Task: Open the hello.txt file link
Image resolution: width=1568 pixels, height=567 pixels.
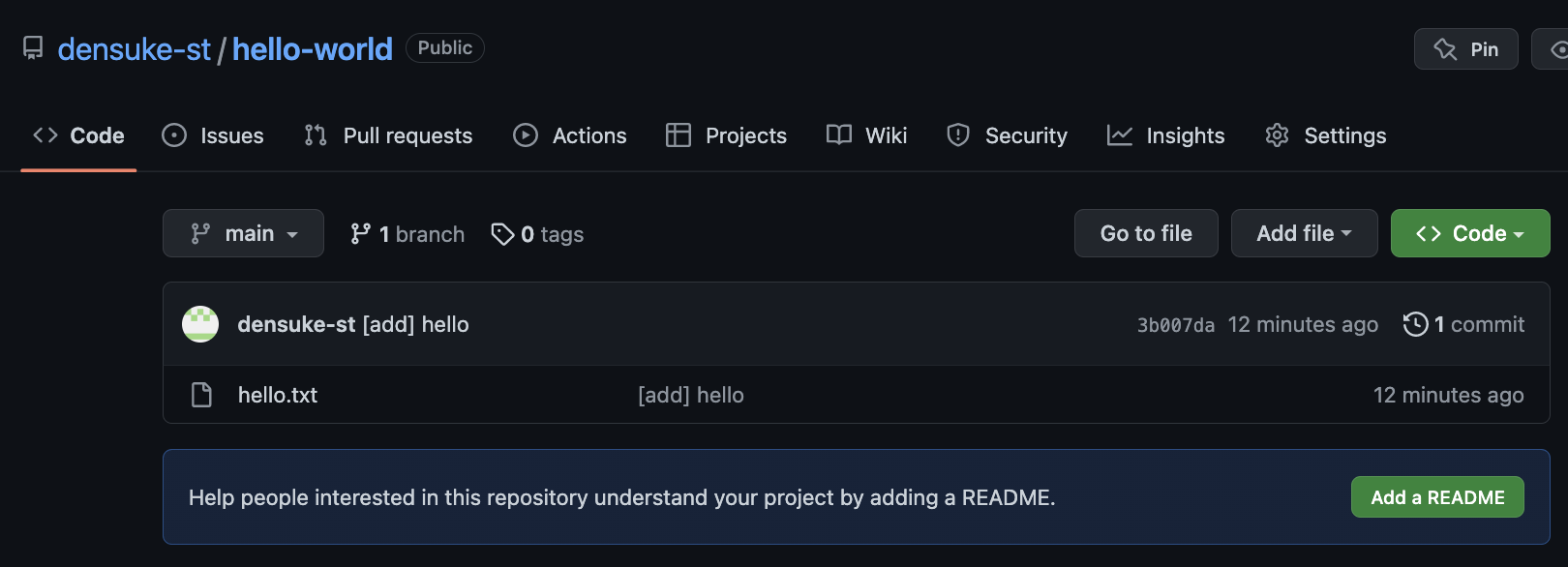Action: click(x=278, y=395)
